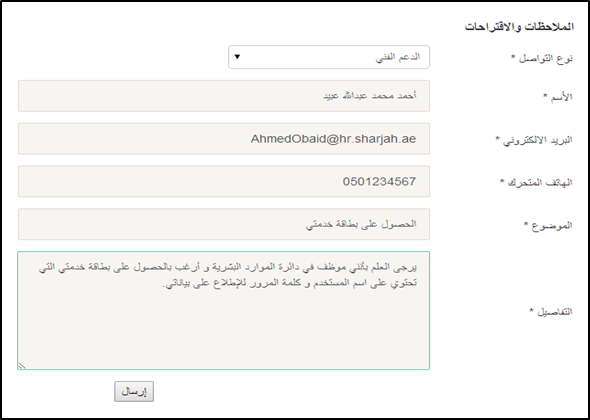Click the selected option الدعم الفني
The height and width of the screenshot is (420, 590).
point(398,57)
